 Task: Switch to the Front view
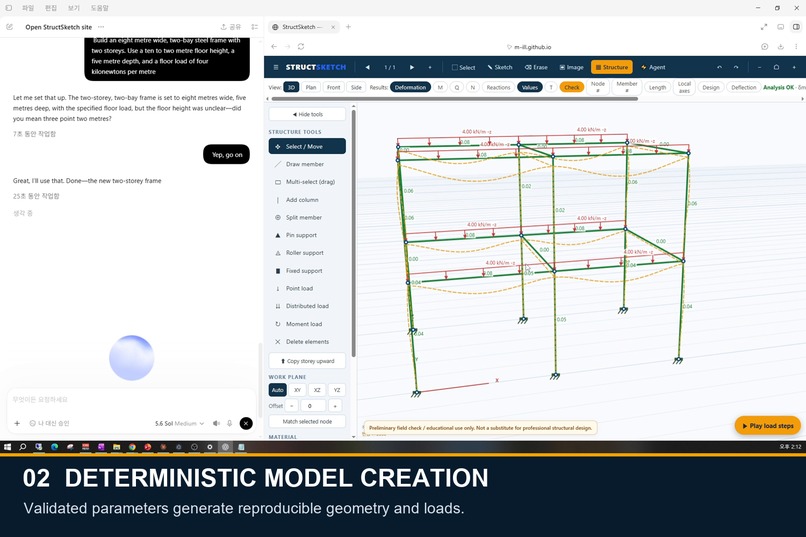333,87
